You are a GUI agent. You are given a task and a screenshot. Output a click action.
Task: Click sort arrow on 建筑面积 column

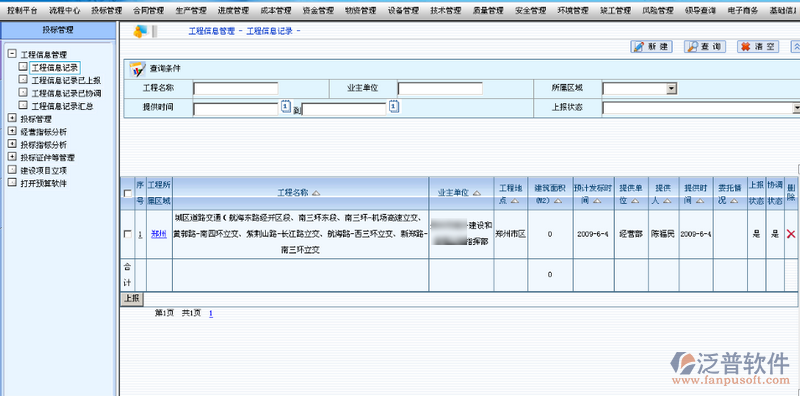558,201
